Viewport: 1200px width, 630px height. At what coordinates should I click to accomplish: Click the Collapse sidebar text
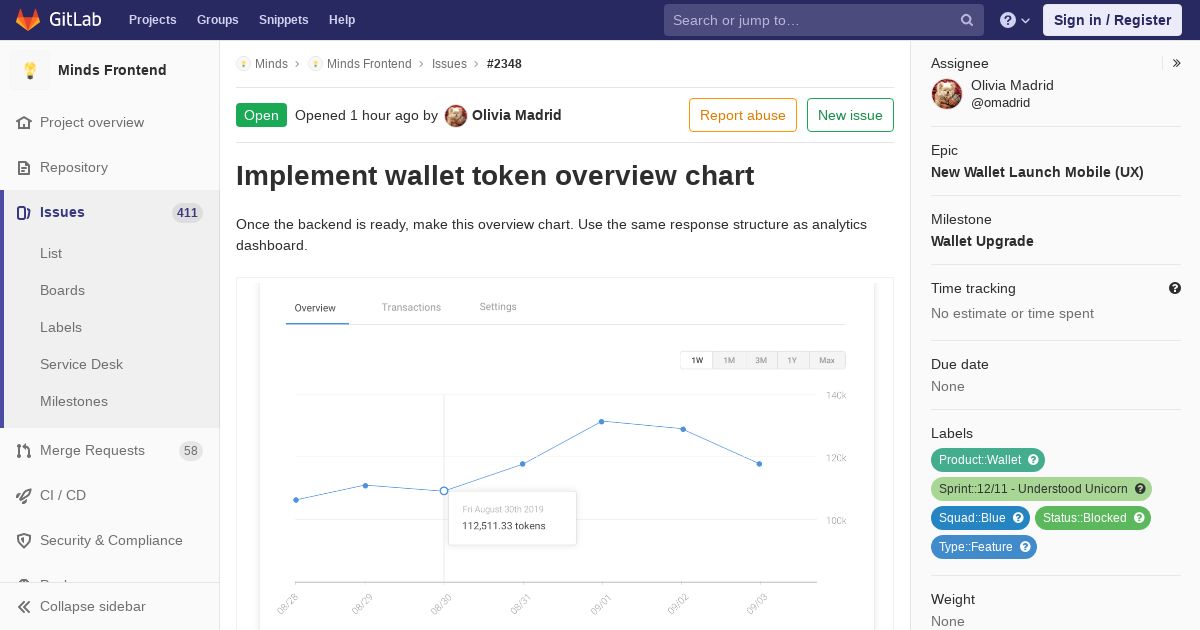click(93, 607)
